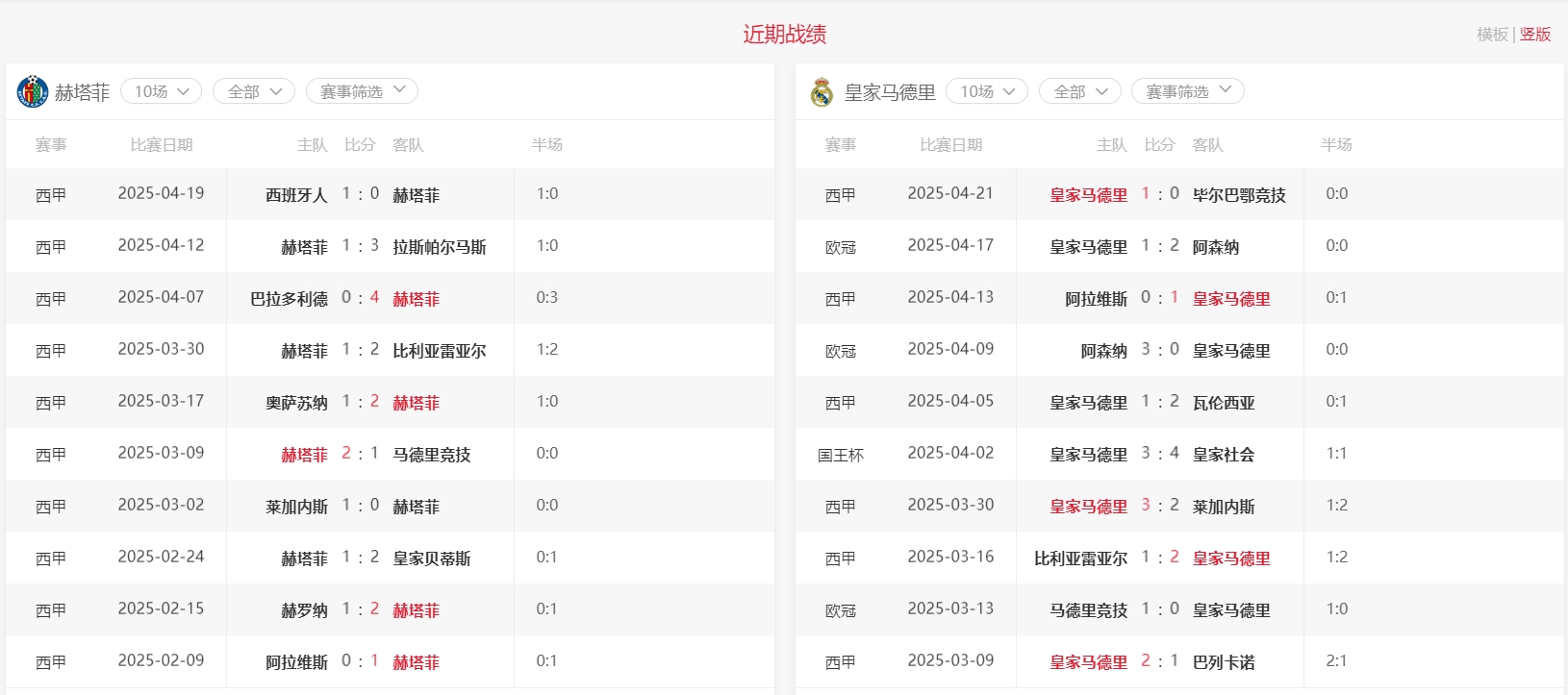The height and width of the screenshot is (695, 1568).
Task: Open Getafe's 10场 match count dropdown
Action: click(x=161, y=91)
